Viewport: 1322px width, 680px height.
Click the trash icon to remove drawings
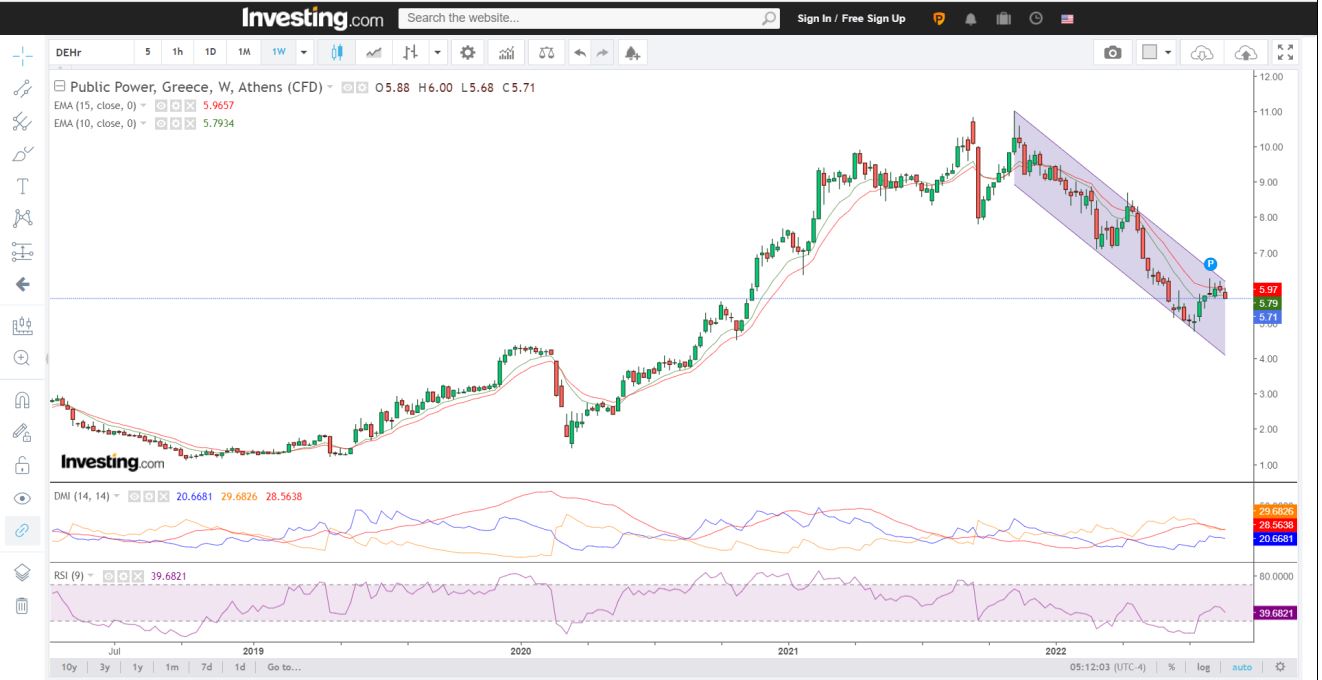click(x=22, y=605)
